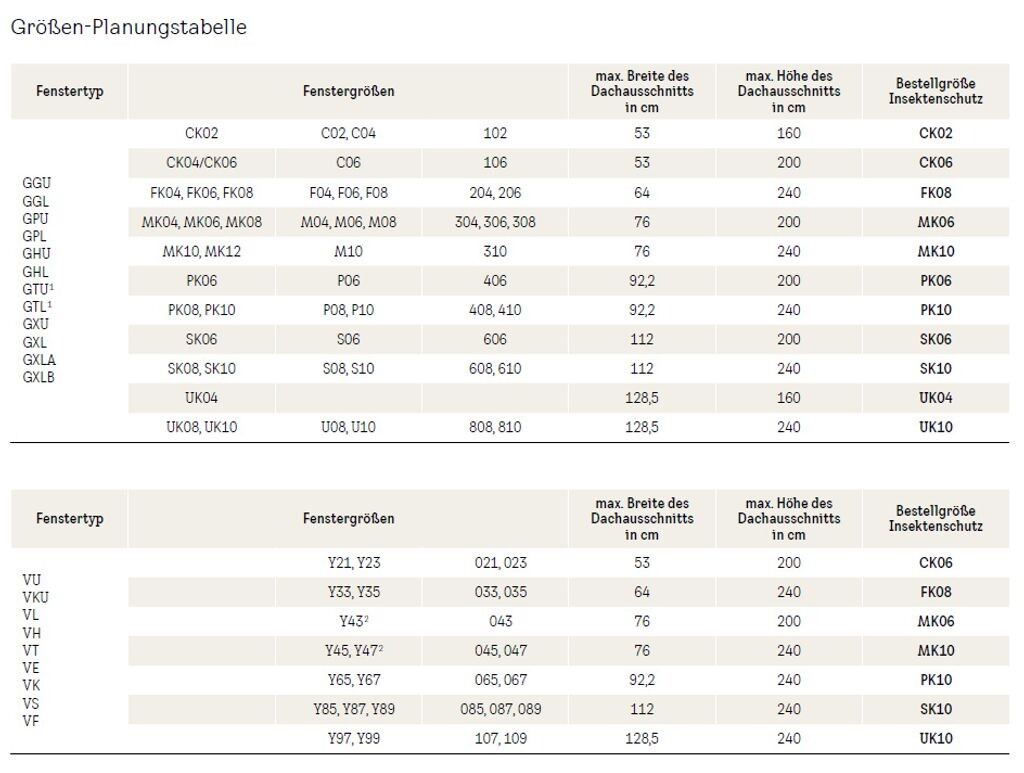The image size is (1024, 773).
Task: Click the VKU window type label
Action: click(35, 597)
